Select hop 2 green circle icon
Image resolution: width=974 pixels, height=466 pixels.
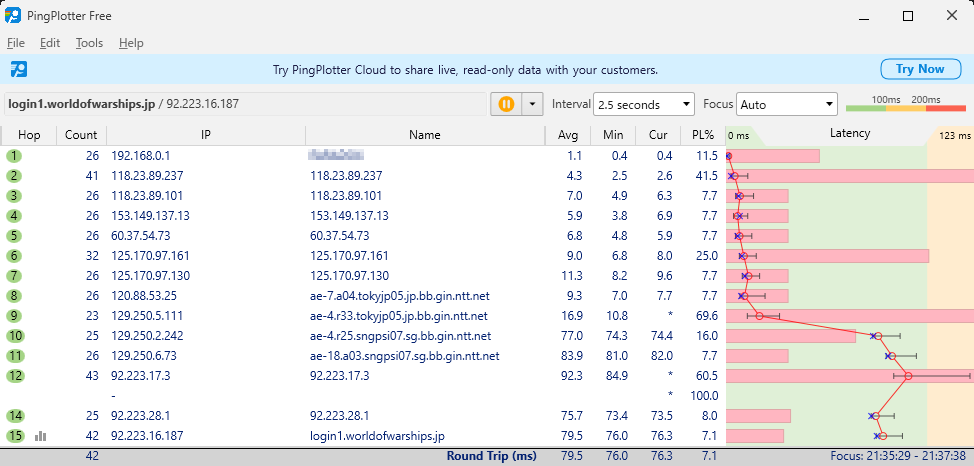14,176
